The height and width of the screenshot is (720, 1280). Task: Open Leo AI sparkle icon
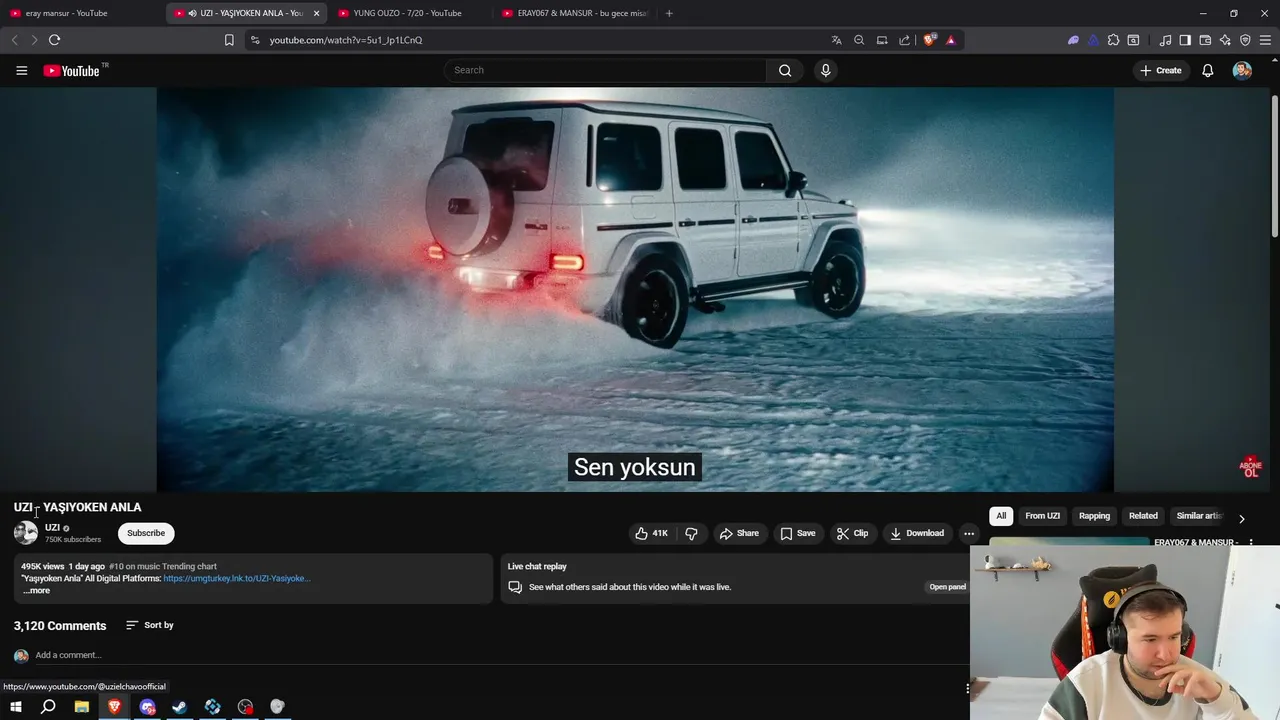(x=1225, y=40)
